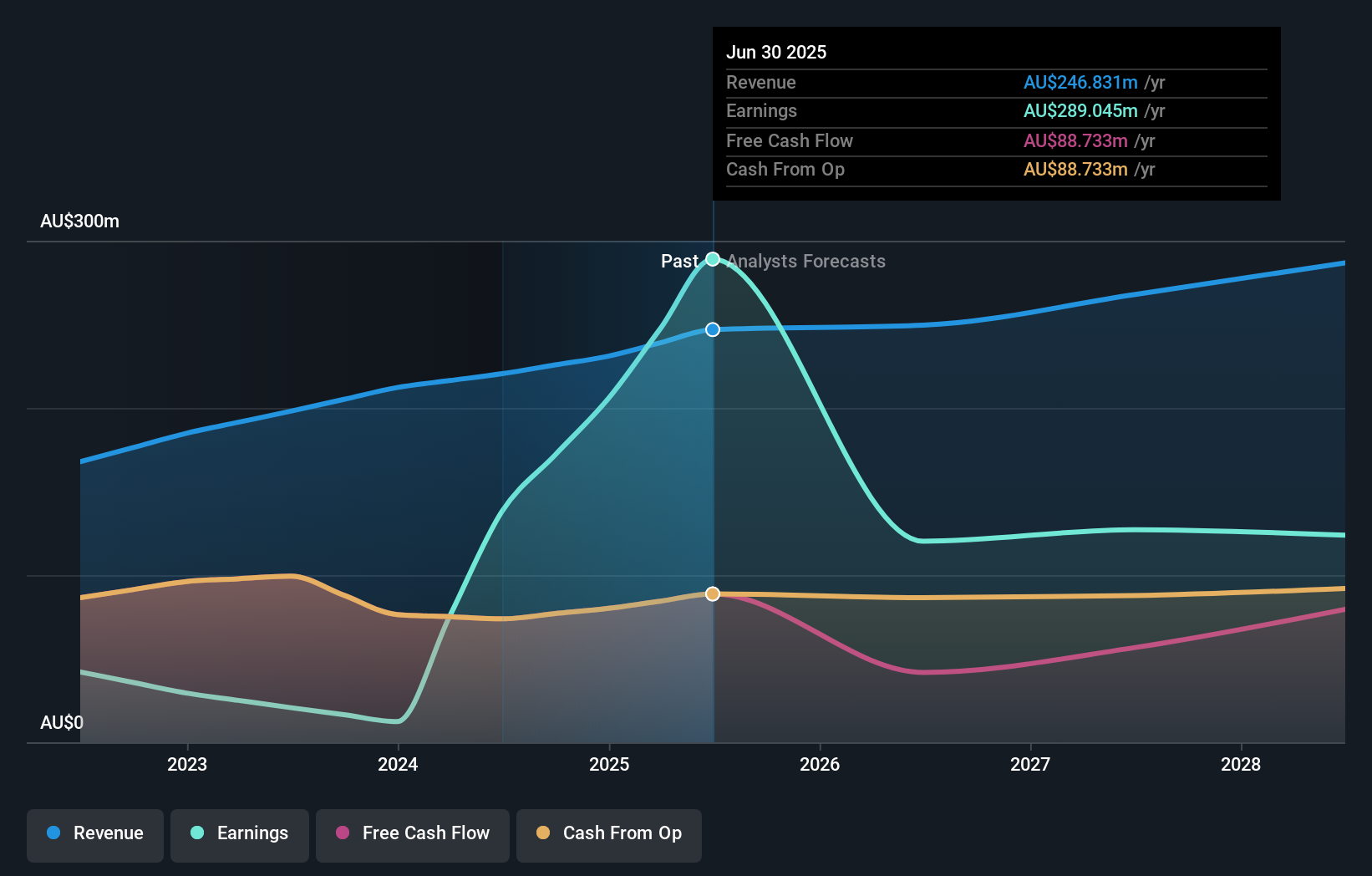
Task: Toggle the Cash From Op legend button
Action: coord(609,835)
